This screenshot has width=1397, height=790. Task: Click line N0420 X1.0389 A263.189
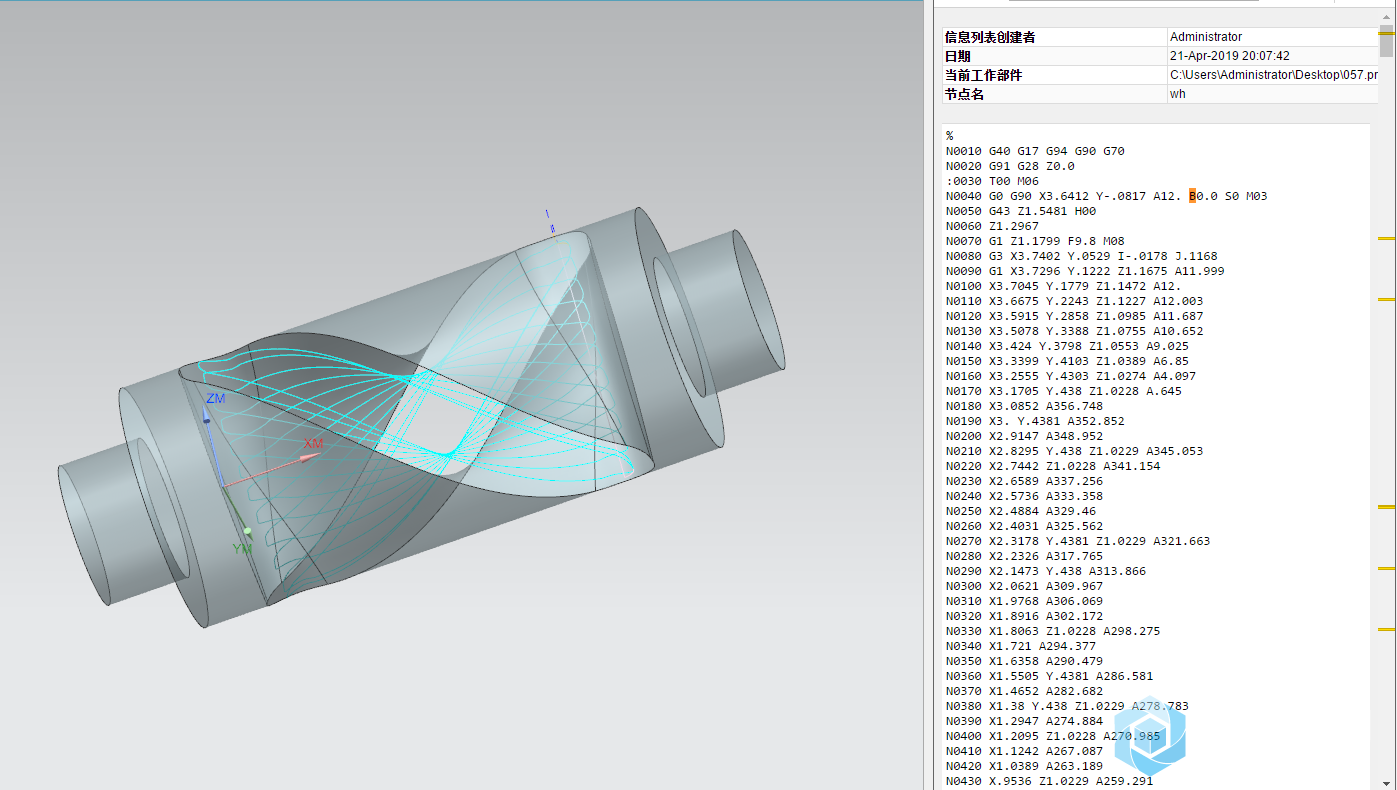point(1025,766)
